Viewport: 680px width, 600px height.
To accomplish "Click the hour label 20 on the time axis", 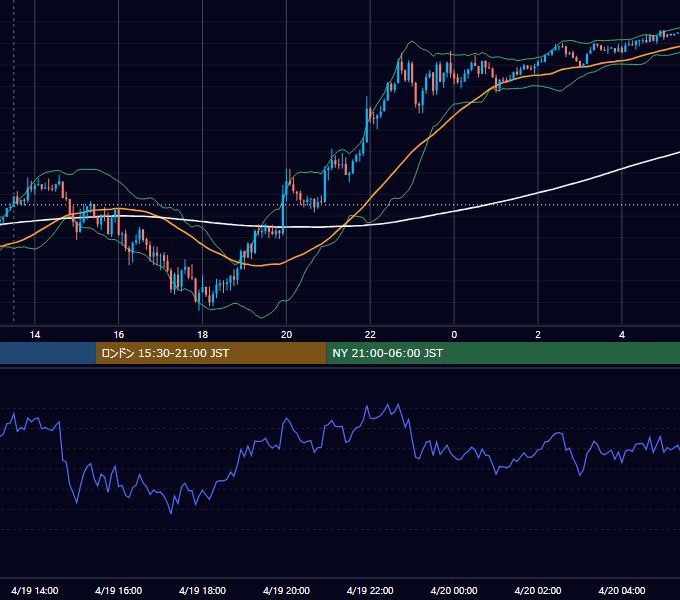I will tap(286, 335).
